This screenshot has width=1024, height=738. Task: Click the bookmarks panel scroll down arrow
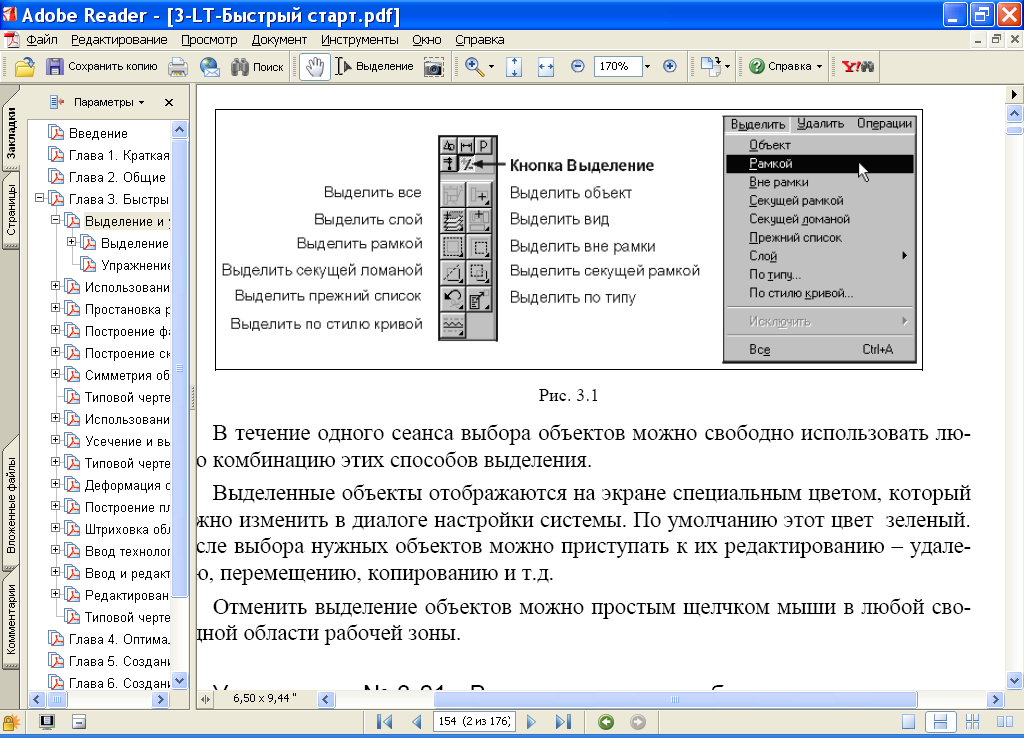(180, 681)
